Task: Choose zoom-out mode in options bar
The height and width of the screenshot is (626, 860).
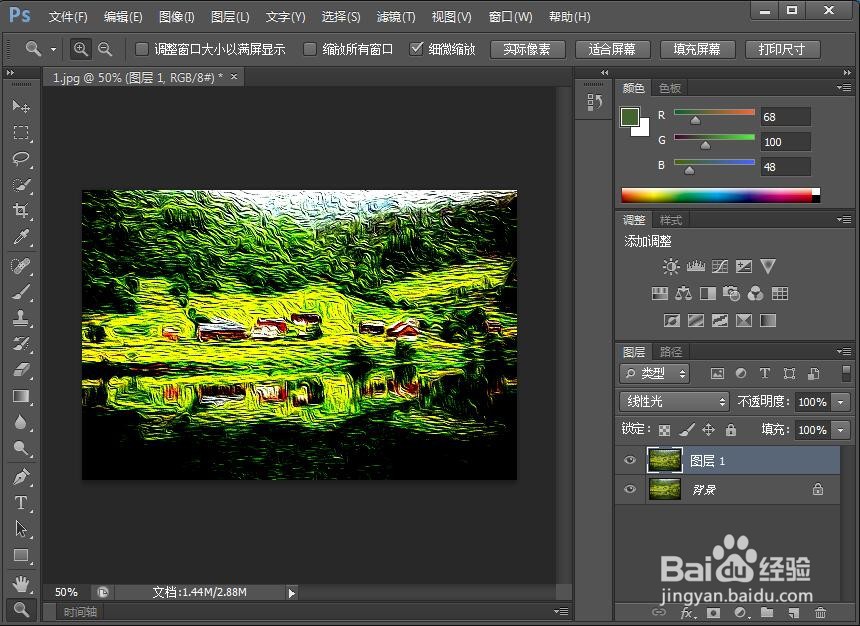Action: click(105, 49)
